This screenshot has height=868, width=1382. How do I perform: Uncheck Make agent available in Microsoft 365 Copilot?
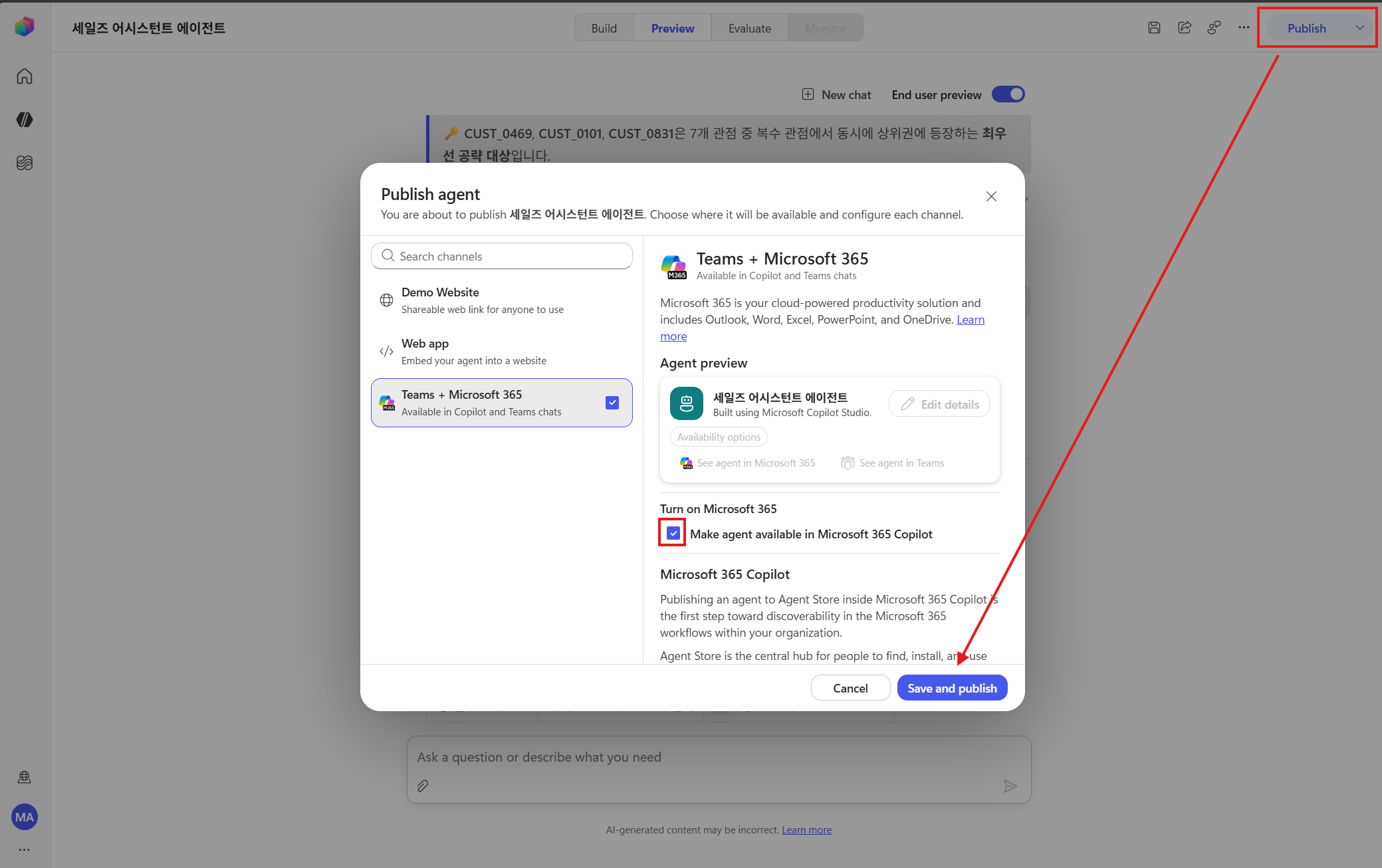pyautogui.click(x=673, y=533)
